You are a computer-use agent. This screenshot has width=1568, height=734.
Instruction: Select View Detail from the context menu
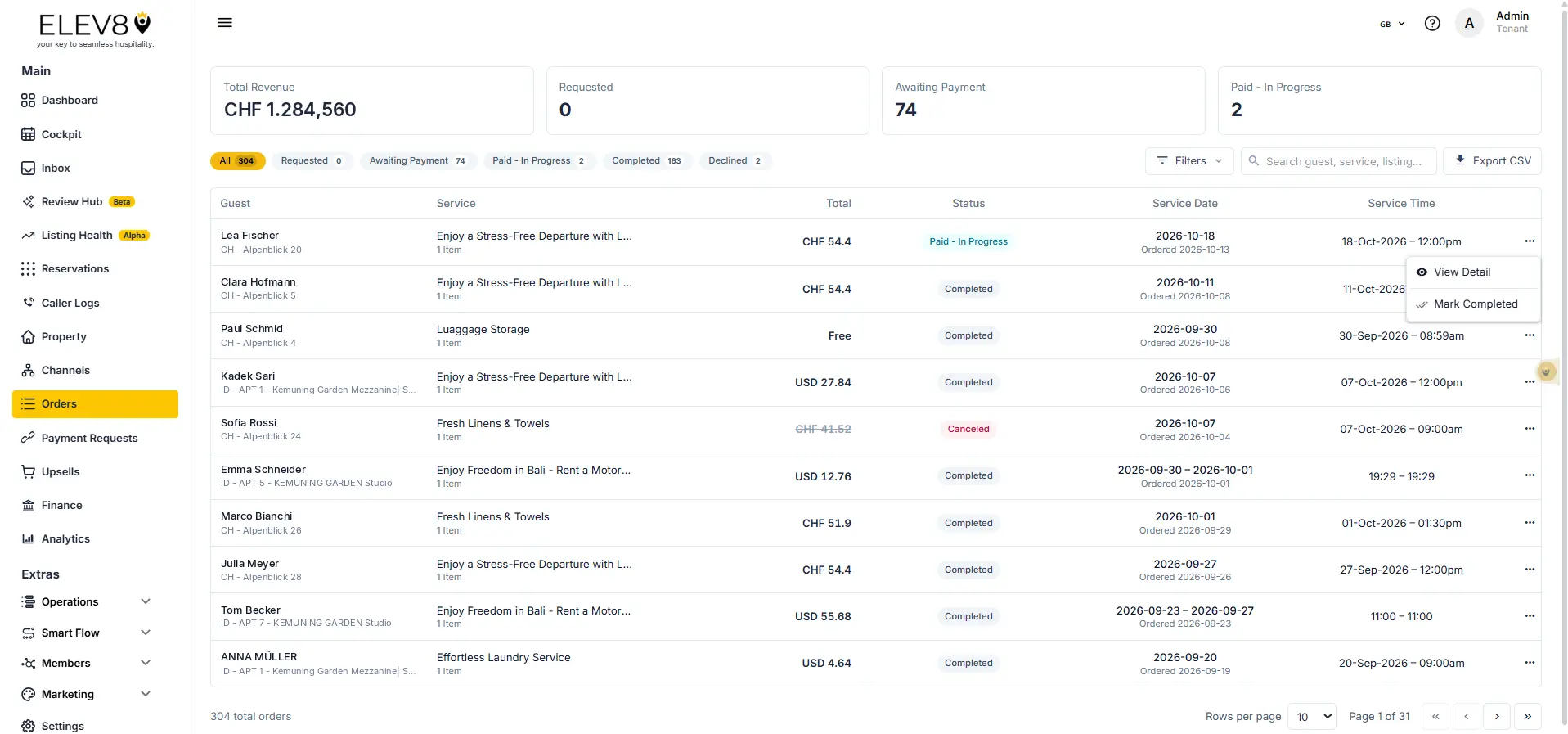click(x=1473, y=272)
